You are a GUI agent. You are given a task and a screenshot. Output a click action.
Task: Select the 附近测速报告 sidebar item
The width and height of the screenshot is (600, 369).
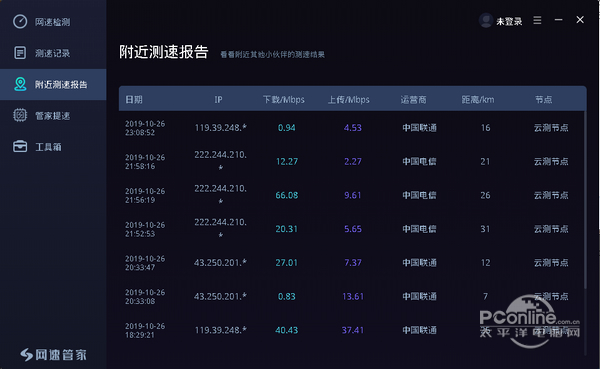pyautogui.click(x=53, y=85)
